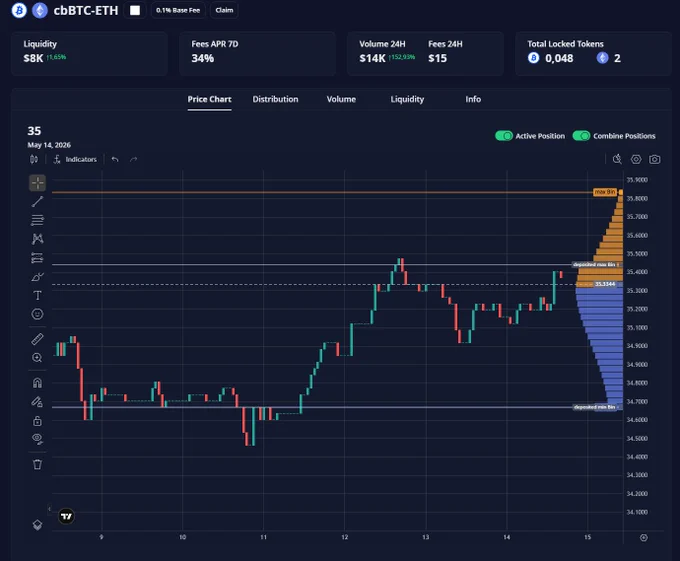This screenshot has height=561, width=680.
Task: Click the white square next to cbBTC-ETH
Action: click(x=135, y=10)
